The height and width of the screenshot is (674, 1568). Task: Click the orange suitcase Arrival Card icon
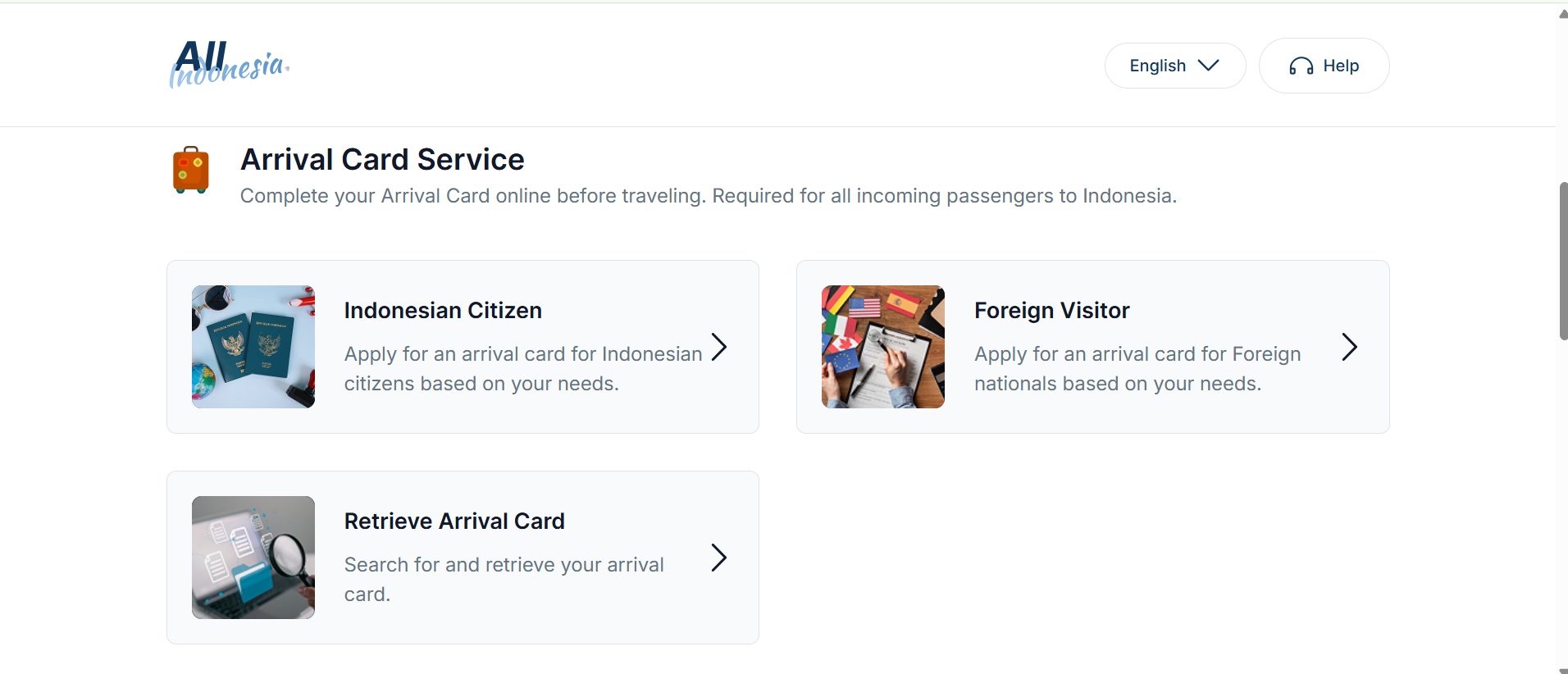point(190,170)
